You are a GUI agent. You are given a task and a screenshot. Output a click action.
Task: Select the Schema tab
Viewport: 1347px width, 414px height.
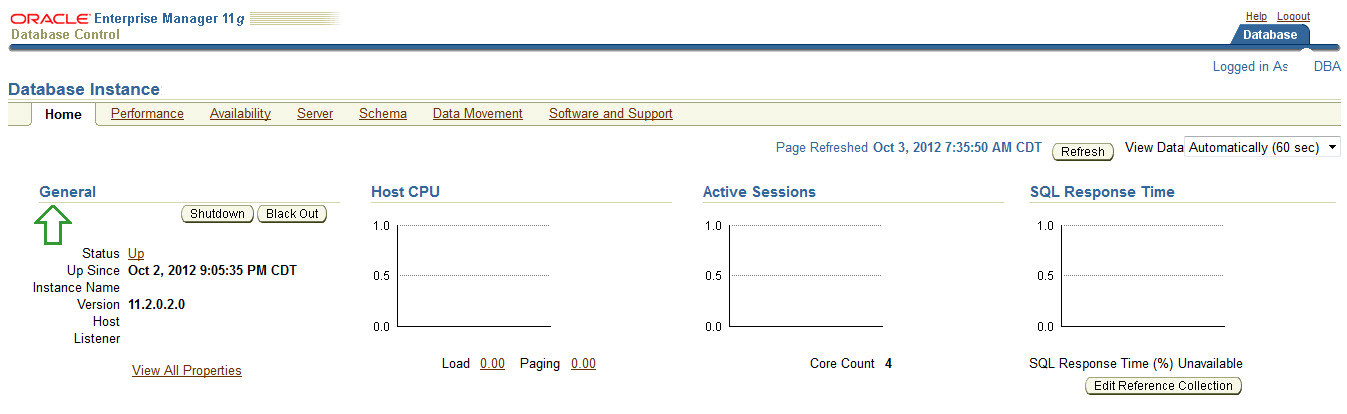(x=383, y=114)
